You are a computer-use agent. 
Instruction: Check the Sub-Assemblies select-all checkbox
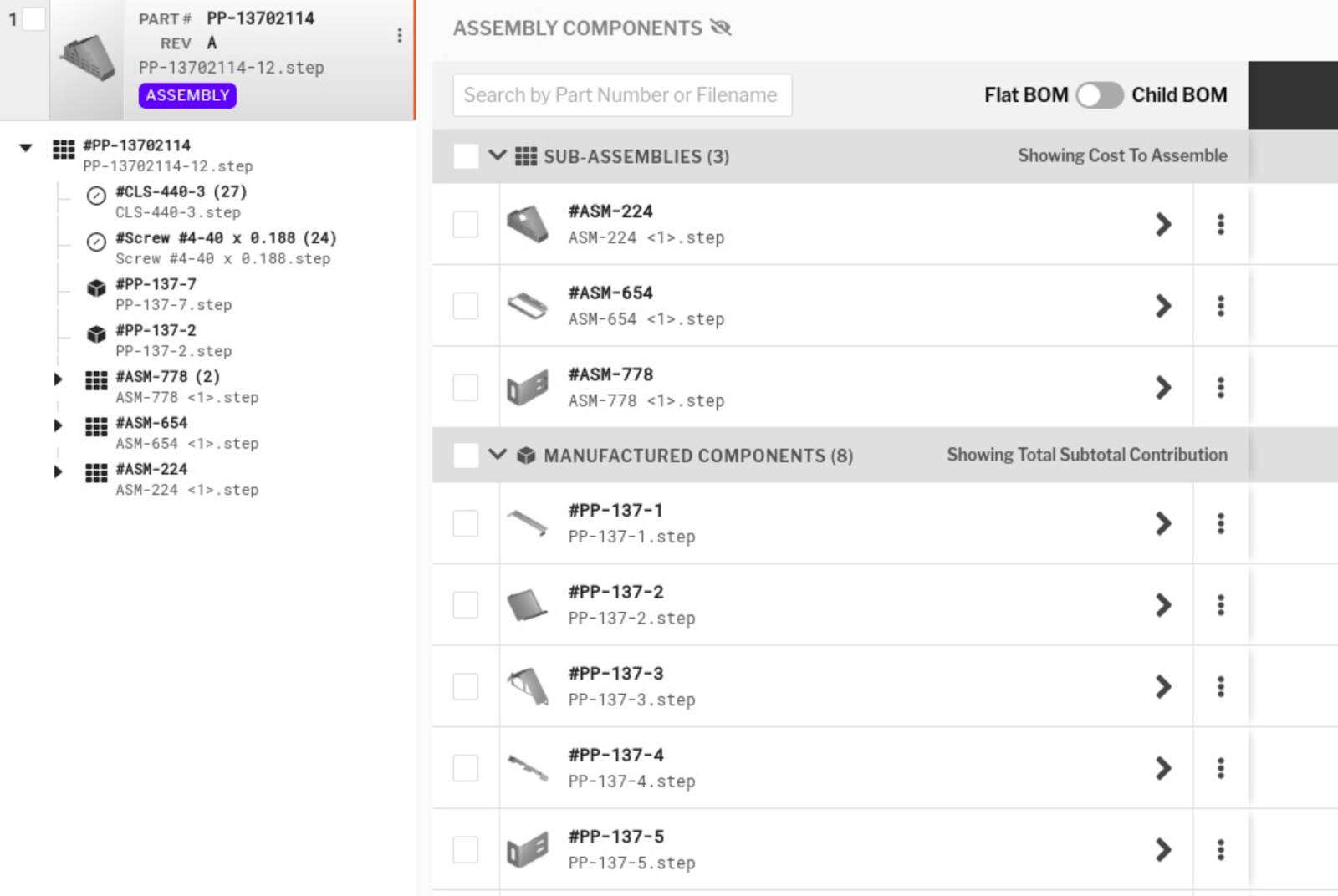466,156
